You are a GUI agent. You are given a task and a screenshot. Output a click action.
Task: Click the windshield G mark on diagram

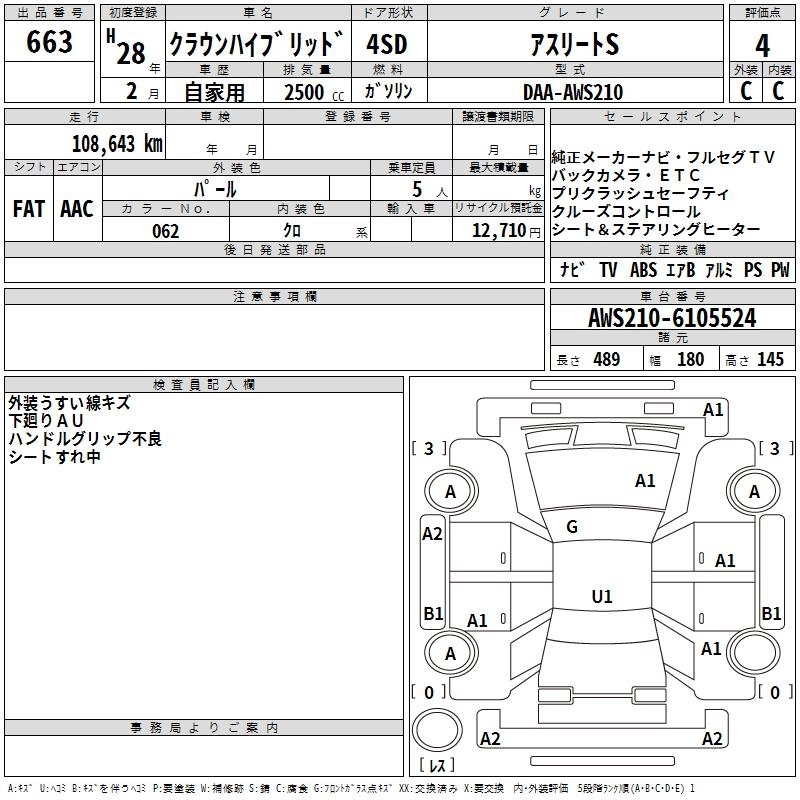tap(572, 527)
